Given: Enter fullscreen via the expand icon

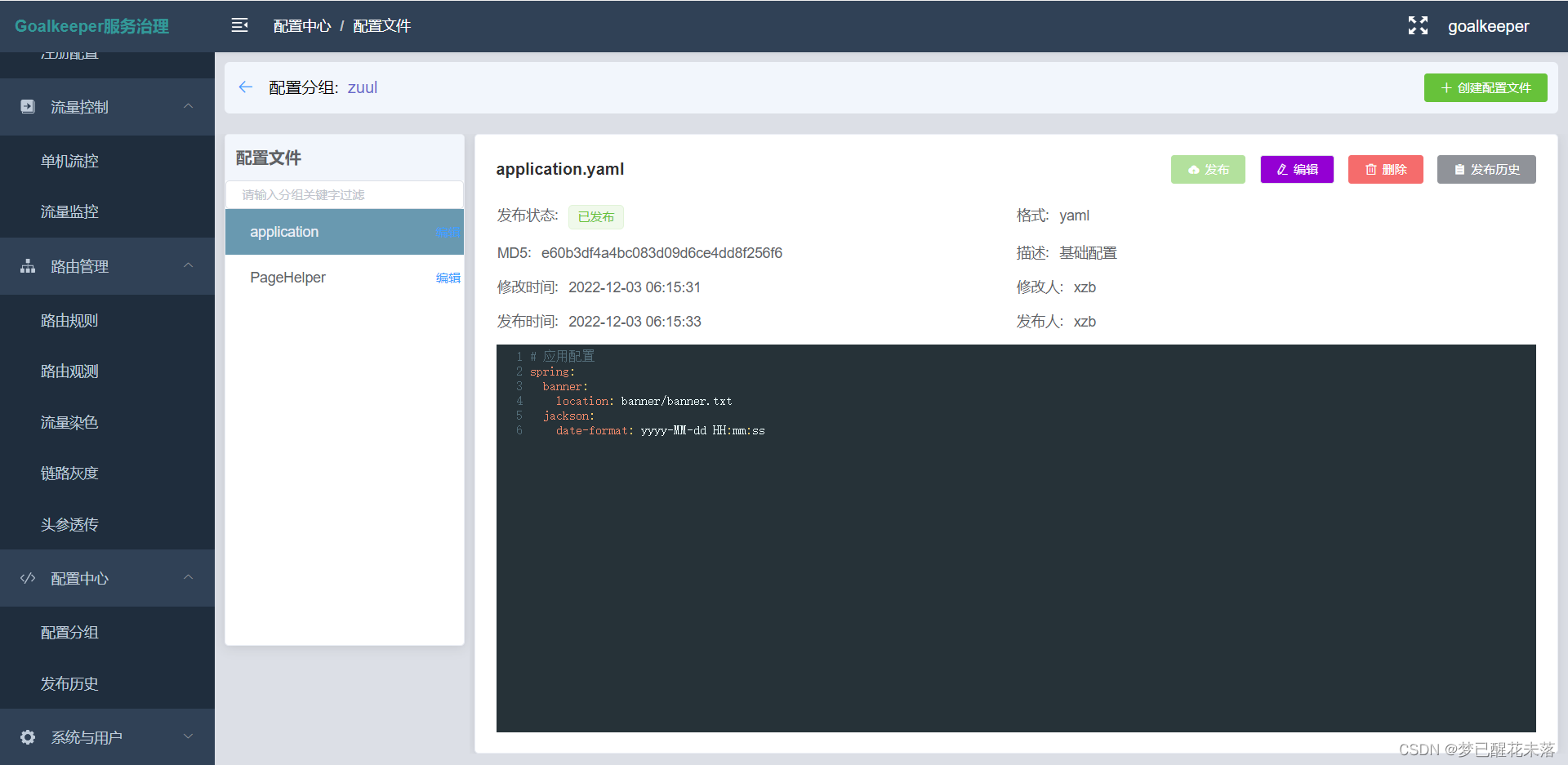Looking at the screenshot, I should pyautogui.click(x=1418, y=25).
